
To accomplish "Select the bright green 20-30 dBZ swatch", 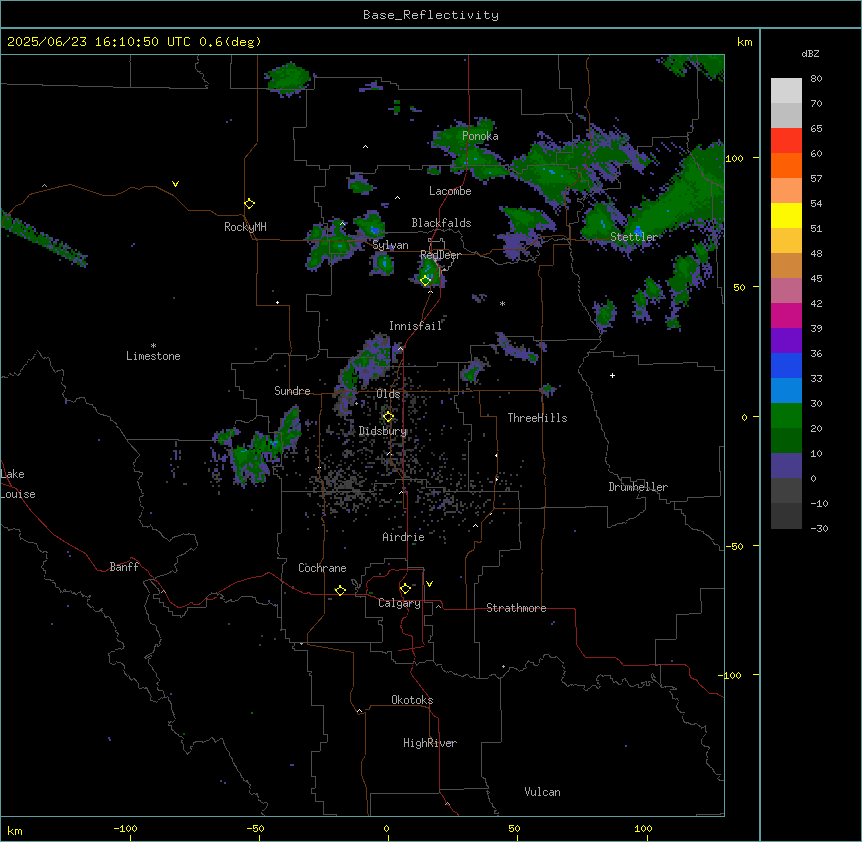I will [x=786, y=416].
